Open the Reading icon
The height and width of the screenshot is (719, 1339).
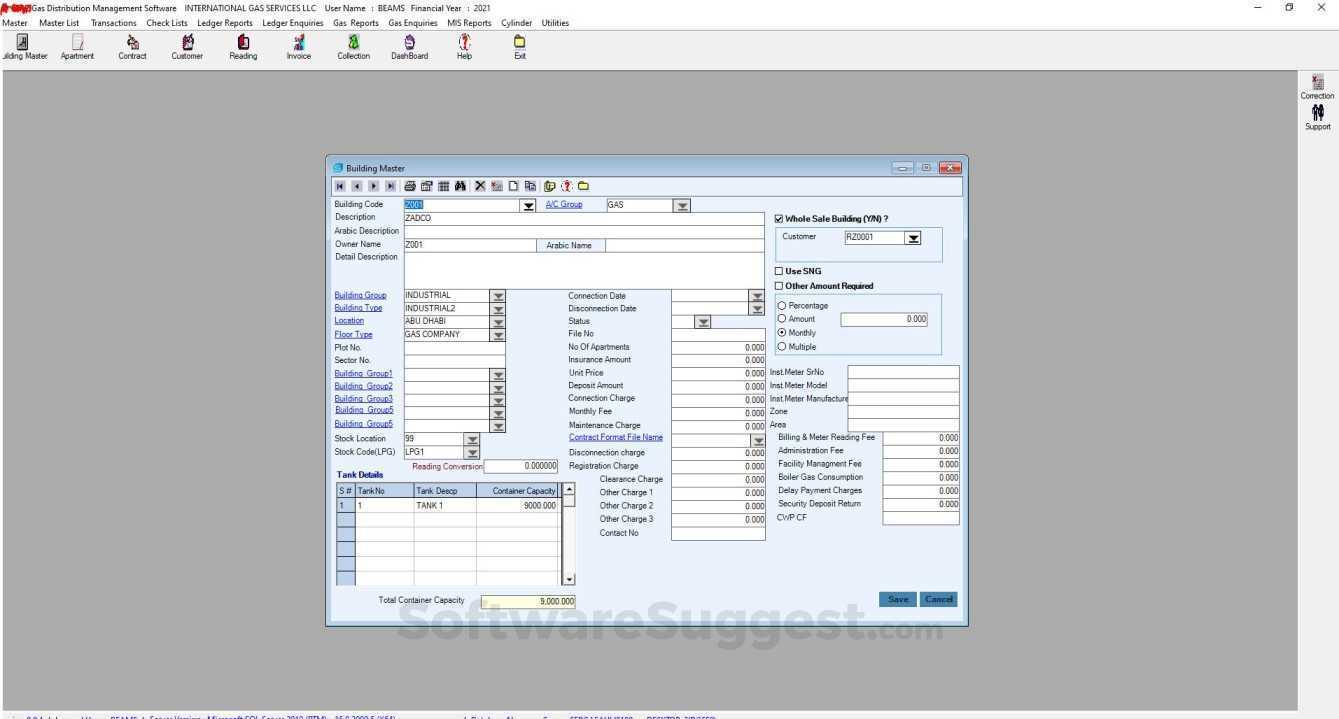click(242, 45)
